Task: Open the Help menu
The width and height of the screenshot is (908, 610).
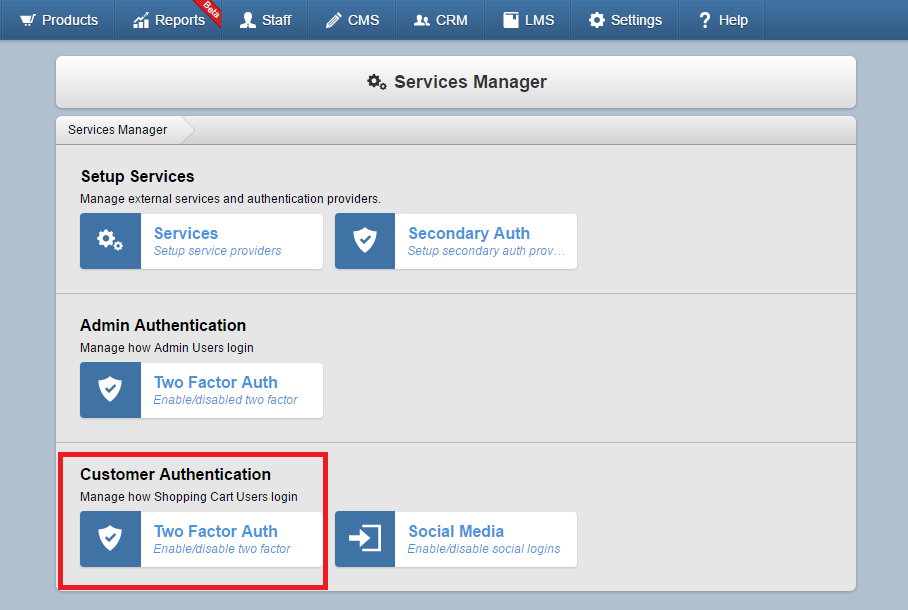Action: pyautogui.click(x=722, y=20)
